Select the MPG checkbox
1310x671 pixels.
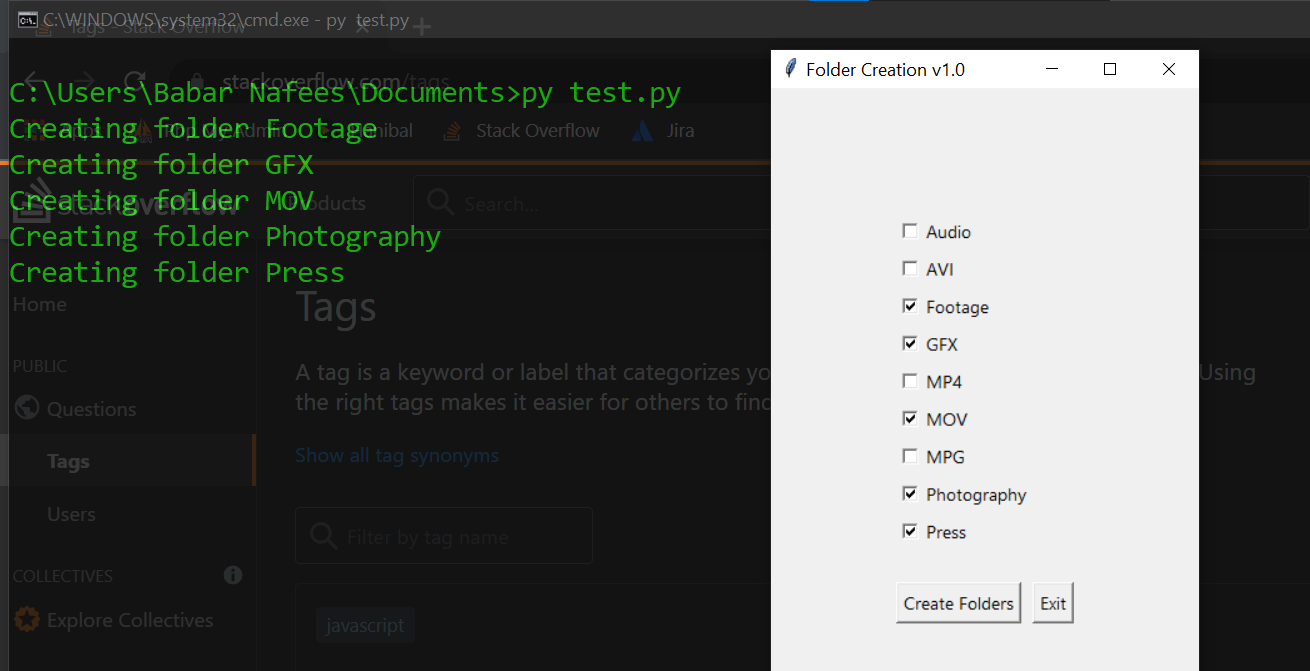click(x=909, y=456)
